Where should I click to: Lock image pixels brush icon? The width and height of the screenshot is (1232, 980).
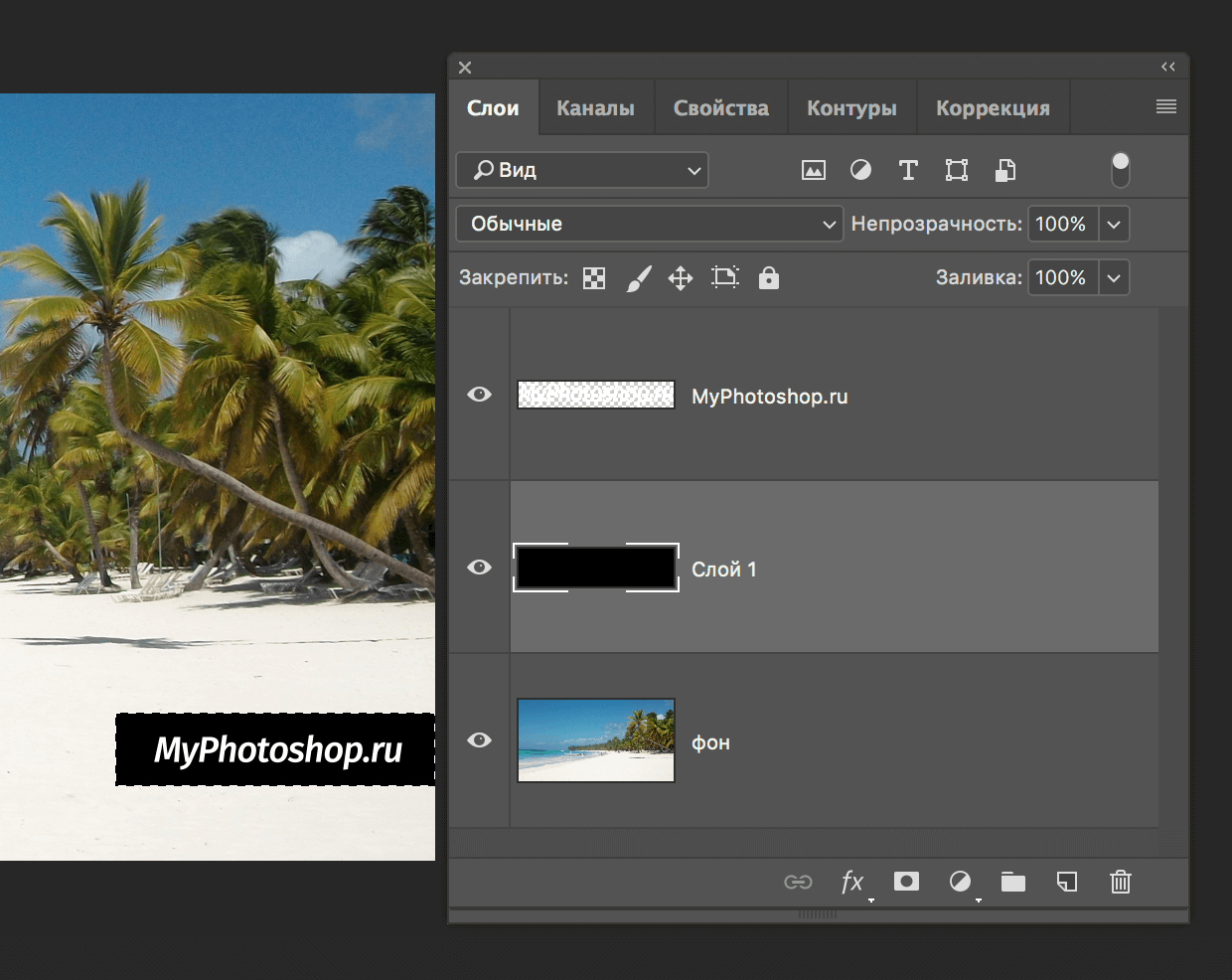pyautogui.click(x=638, y=278)
